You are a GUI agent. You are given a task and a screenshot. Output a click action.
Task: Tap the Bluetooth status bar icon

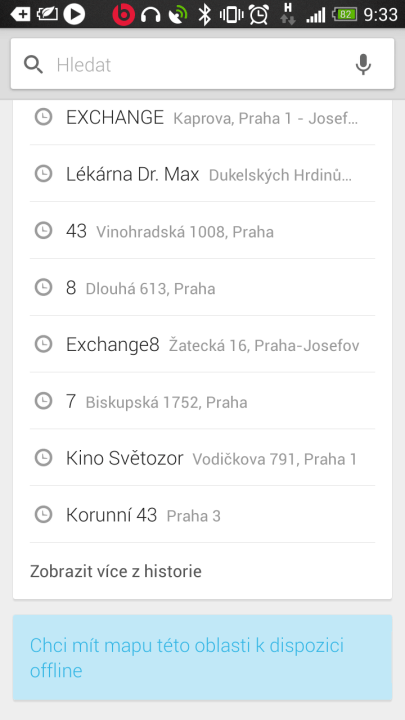point(204,14)
